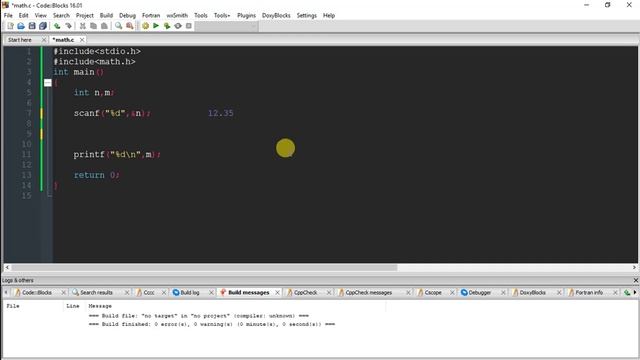This screenshot has width=640, height=360.
Task: Open the View menu
Action: tap(40, 16)
